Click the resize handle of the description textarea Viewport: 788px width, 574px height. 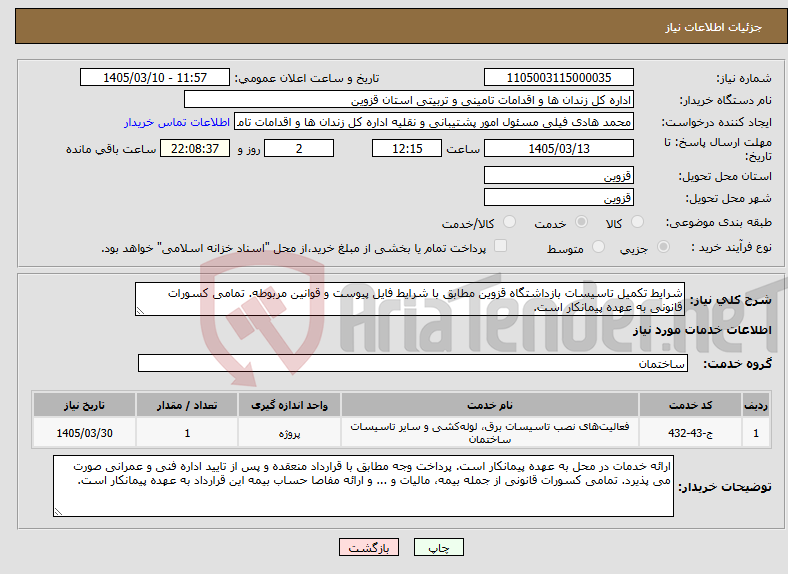click(140, 311)
